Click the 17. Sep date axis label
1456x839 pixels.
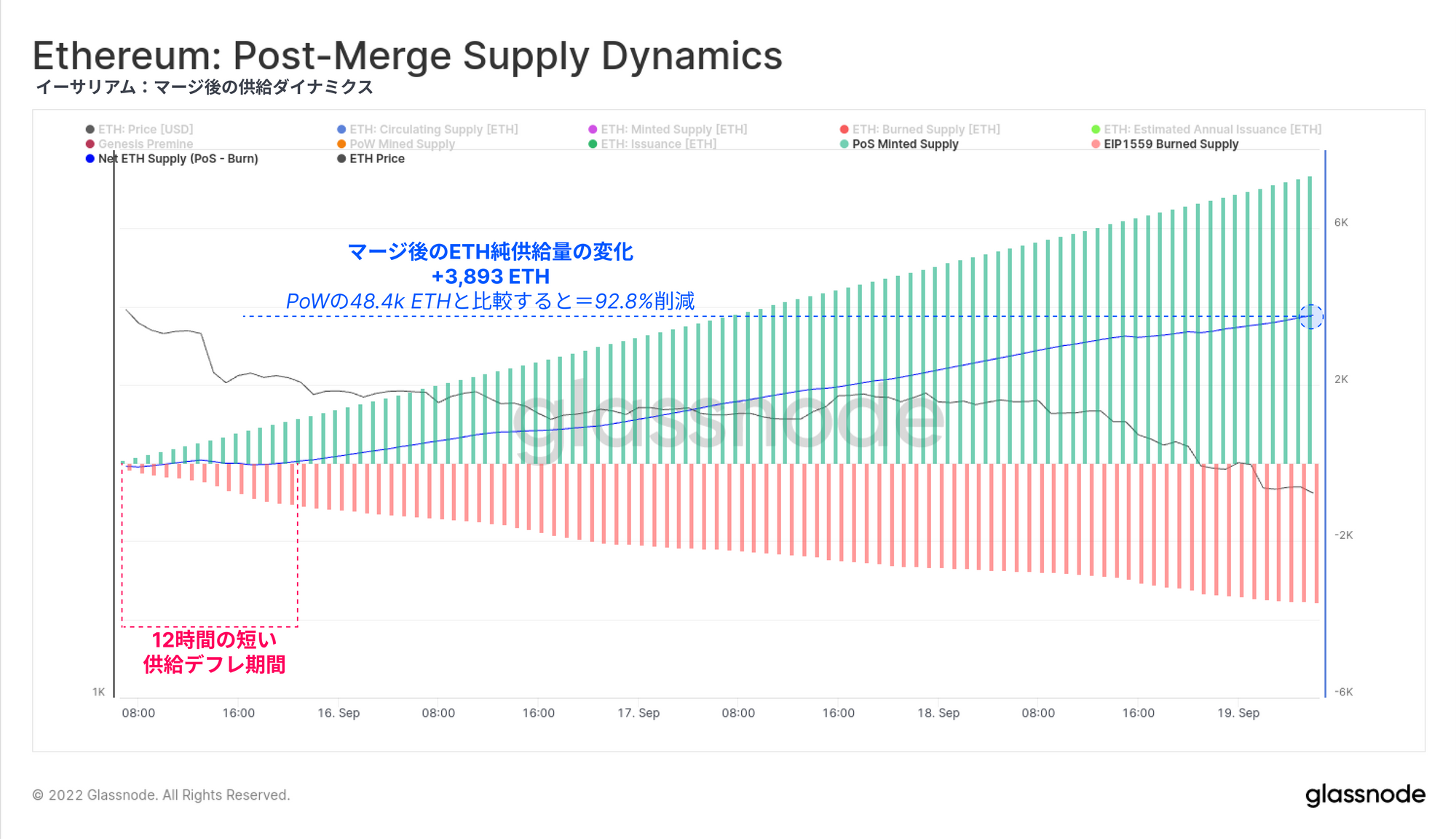tap(638, 713)
